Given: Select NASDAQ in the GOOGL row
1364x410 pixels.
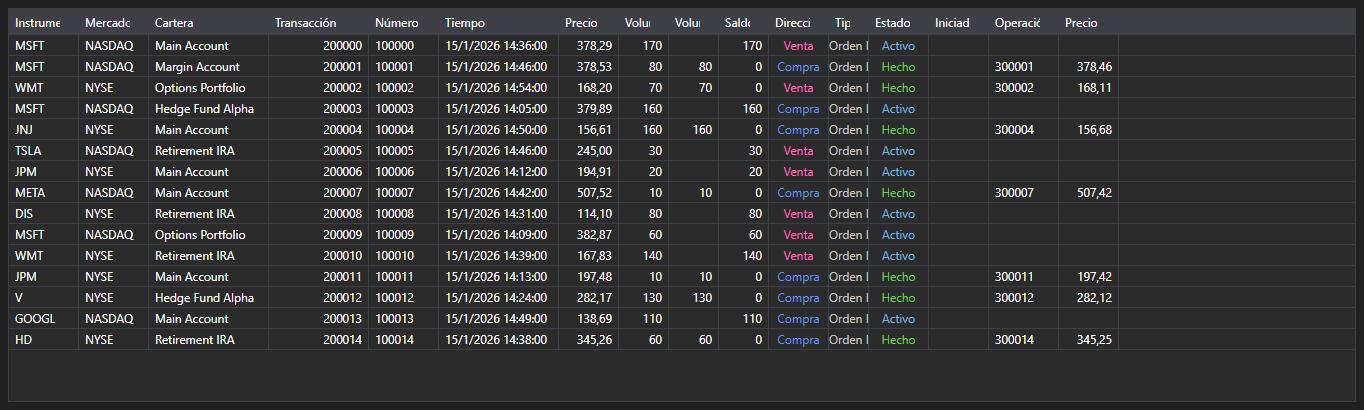Looking at the screenshot, I should 113,319.
